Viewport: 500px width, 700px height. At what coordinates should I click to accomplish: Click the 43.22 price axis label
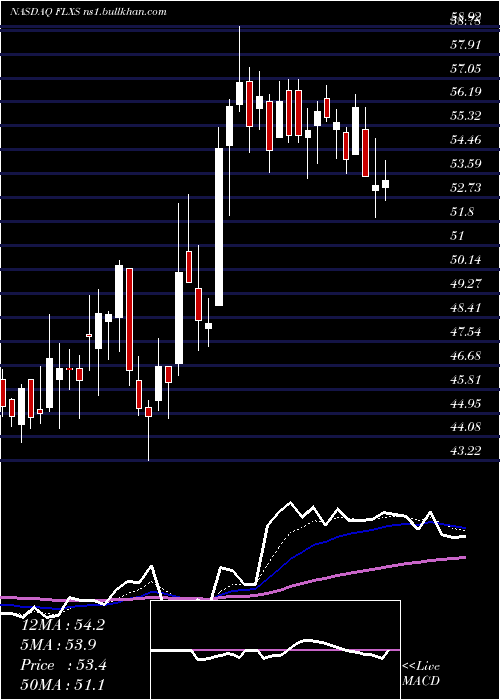coord(466,451)
